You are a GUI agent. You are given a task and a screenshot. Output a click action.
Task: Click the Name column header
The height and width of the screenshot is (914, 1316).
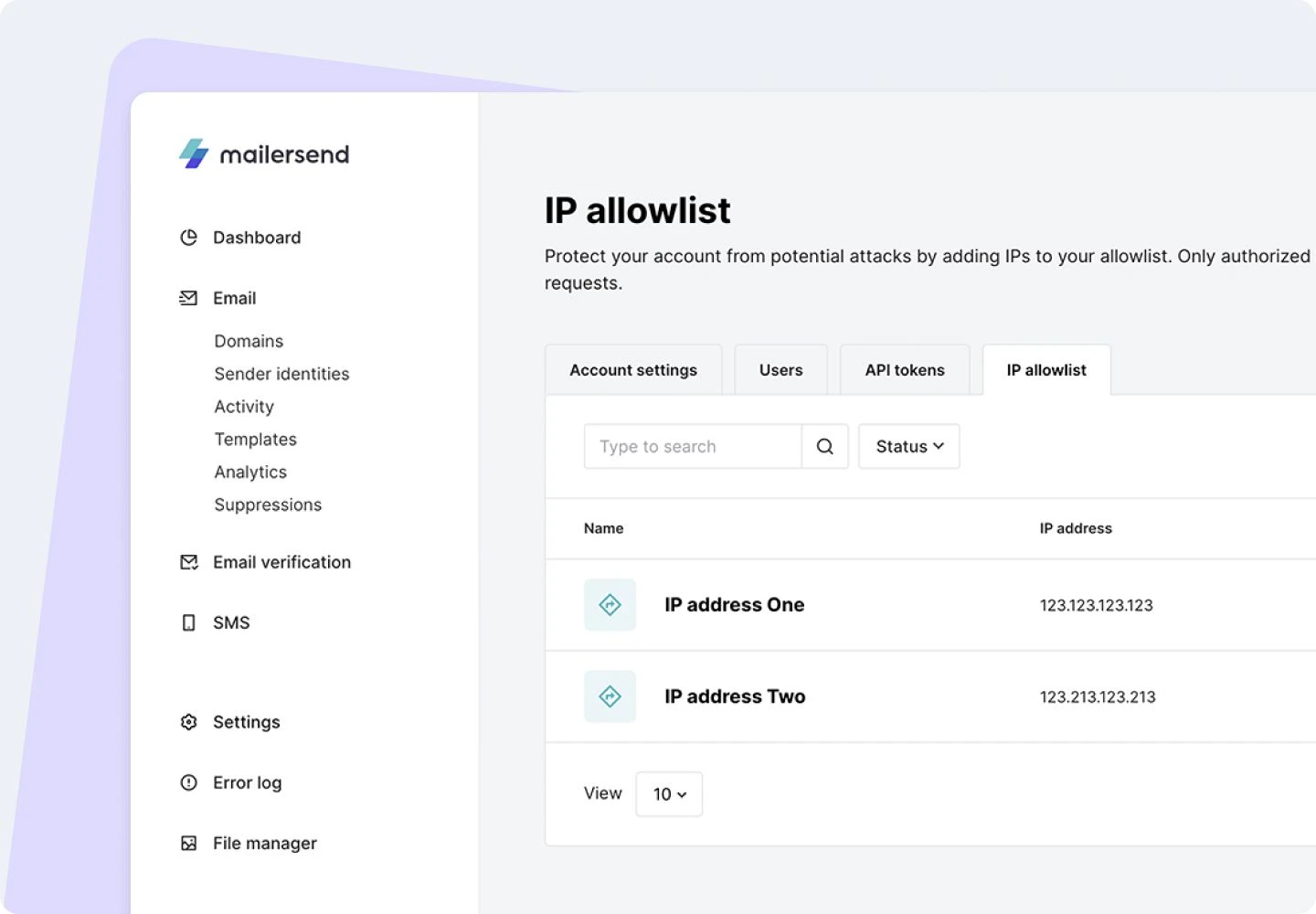pyautogui.click(x=603, y=528)
